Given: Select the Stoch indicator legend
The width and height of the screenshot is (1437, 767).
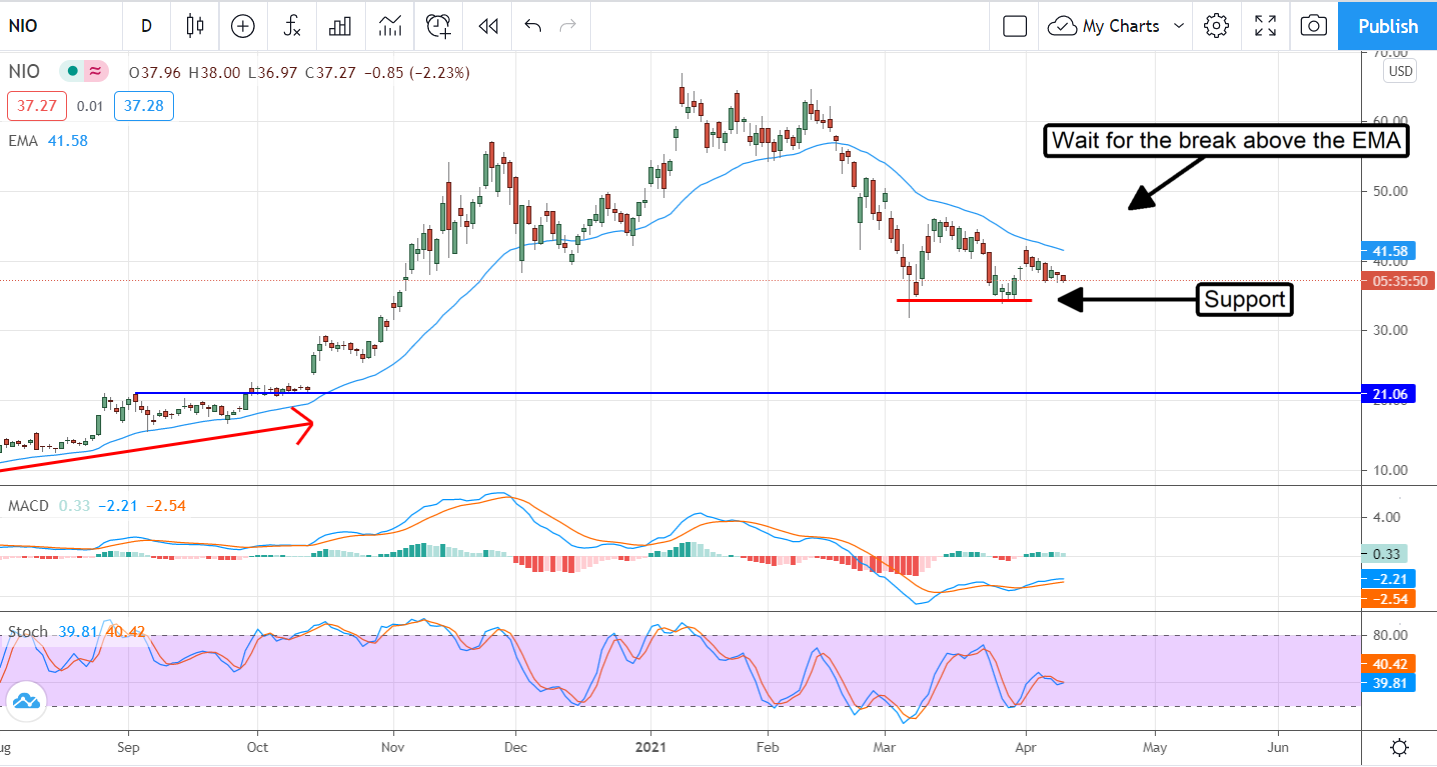Looking at the screenshot, I should pos(27,631).
